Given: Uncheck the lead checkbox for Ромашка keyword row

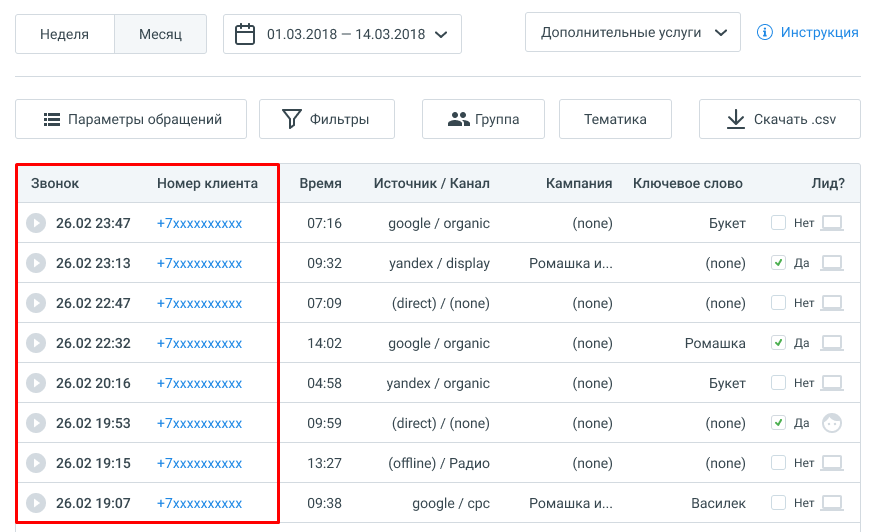Looking at the screenshot, I should [778, 343].
